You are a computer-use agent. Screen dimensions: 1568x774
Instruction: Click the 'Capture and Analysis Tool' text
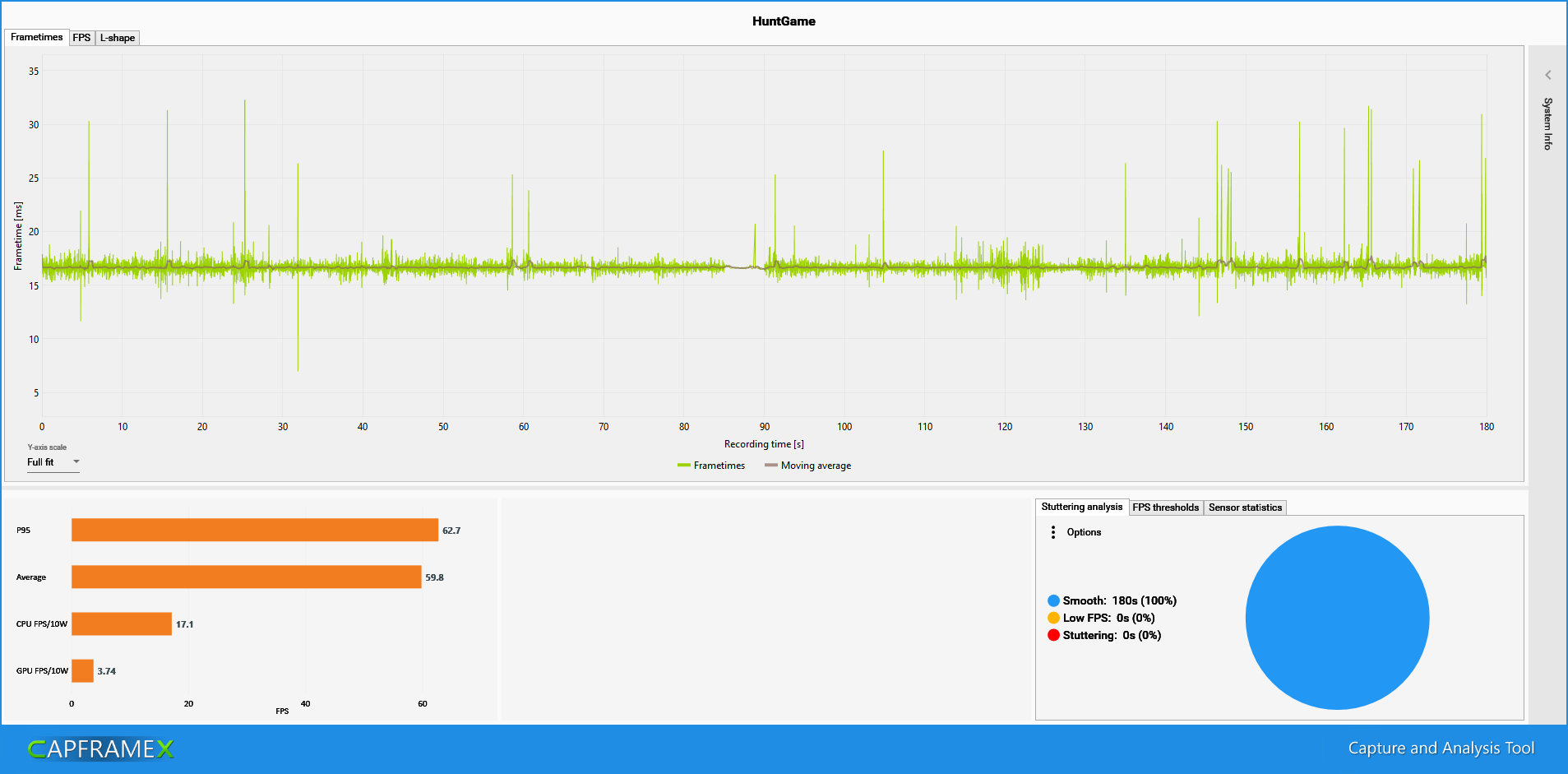click(1441, 748)
